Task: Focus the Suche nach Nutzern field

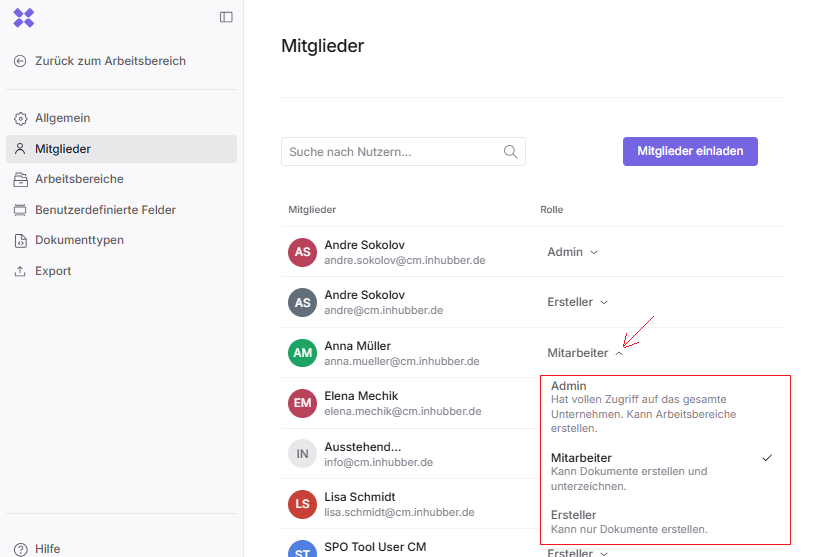Action: [x=392, y=152]
